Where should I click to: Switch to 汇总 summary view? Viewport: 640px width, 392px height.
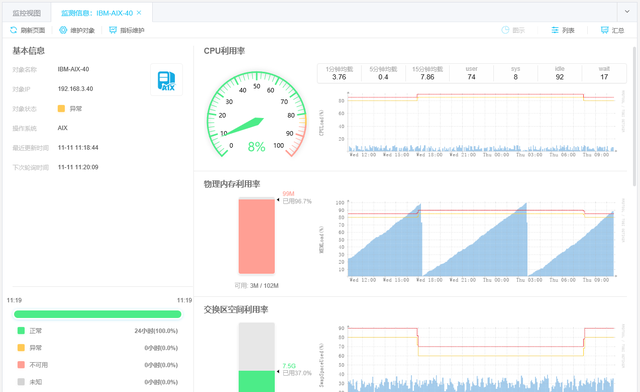613,30
